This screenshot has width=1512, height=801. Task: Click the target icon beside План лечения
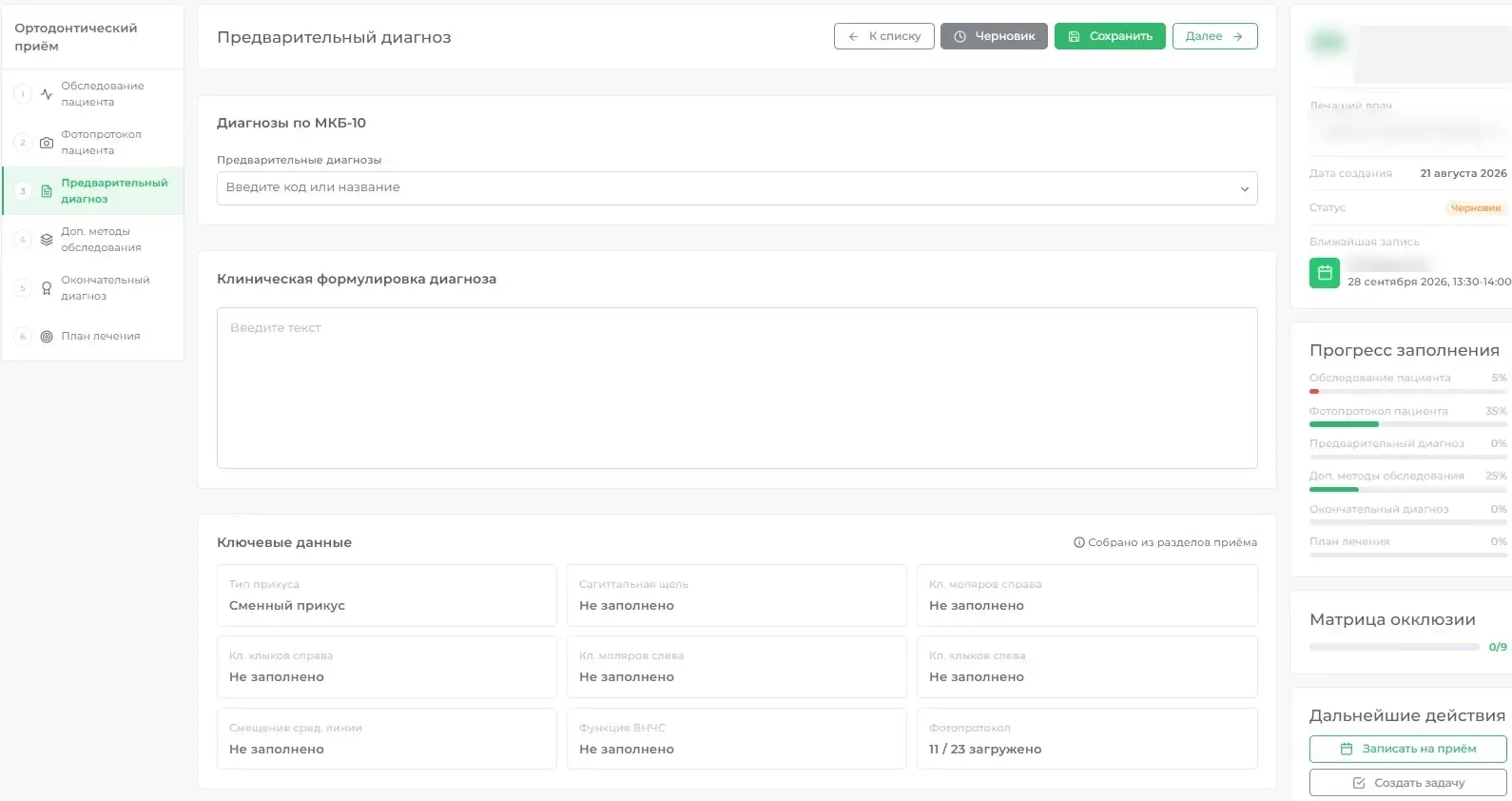point(47,336)
